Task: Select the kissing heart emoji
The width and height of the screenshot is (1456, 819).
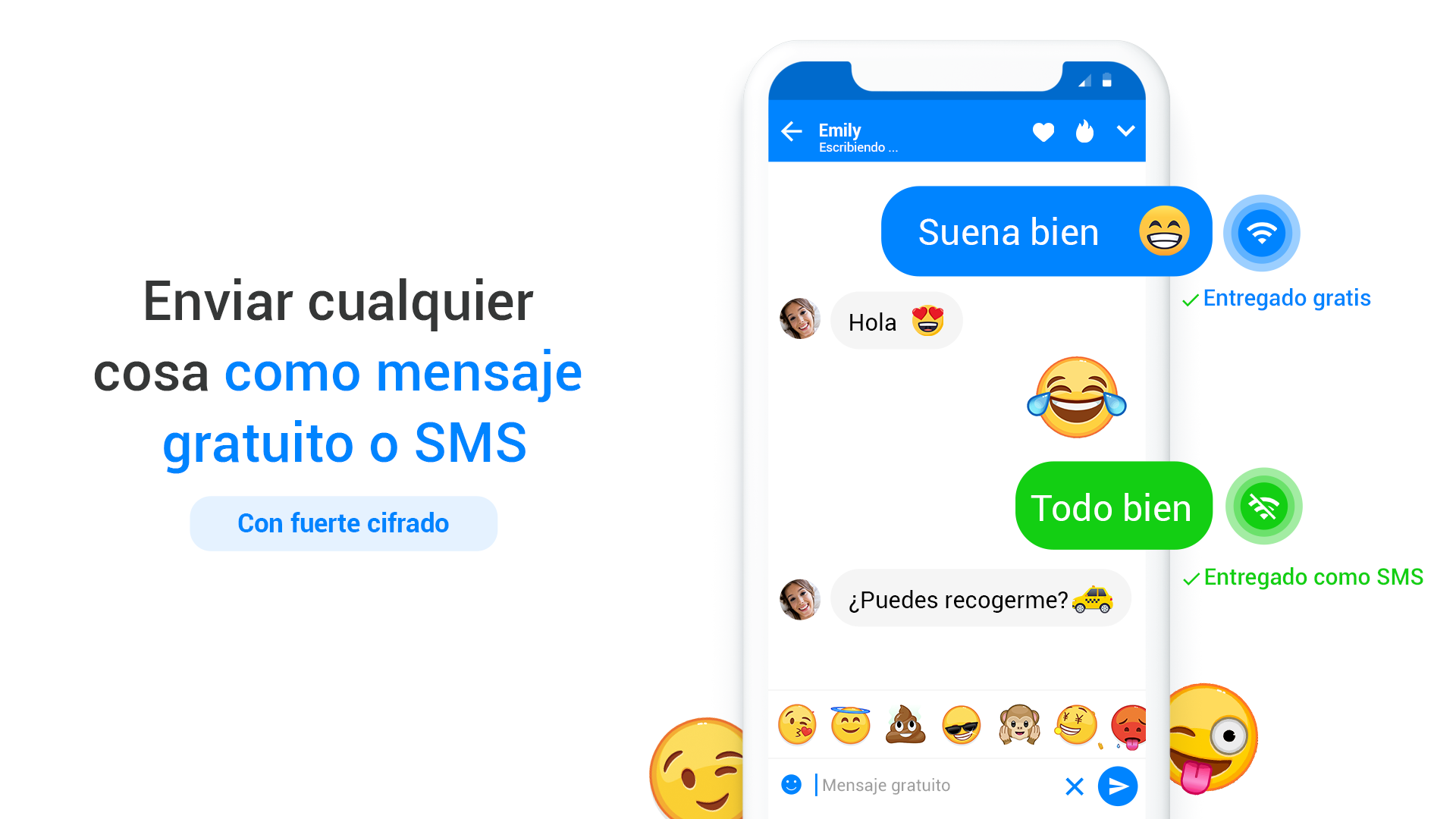Action: pyautogui.click(x=797, y=725)
